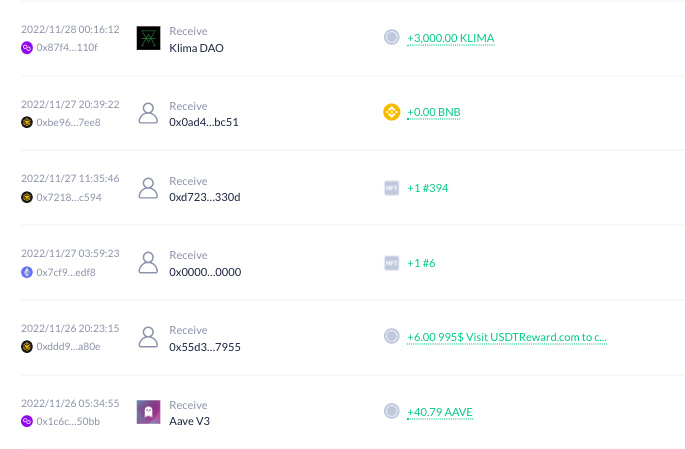Click the grey token icon beside KLIMA amount

tap(391, 37)
